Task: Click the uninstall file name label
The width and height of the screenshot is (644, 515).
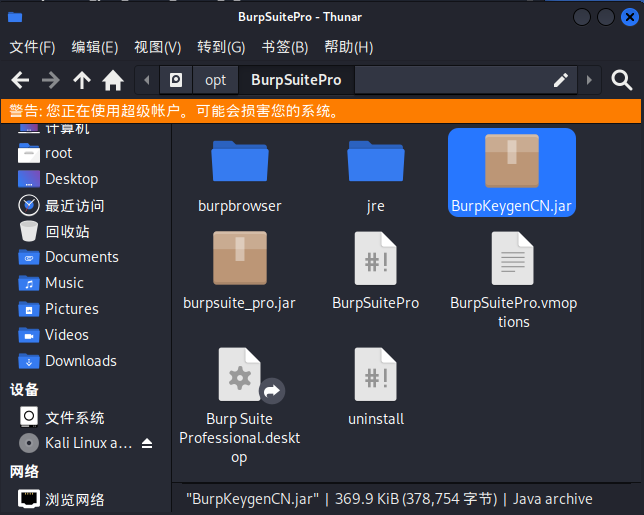Action: pyautogui.click(x=376, y=419)
